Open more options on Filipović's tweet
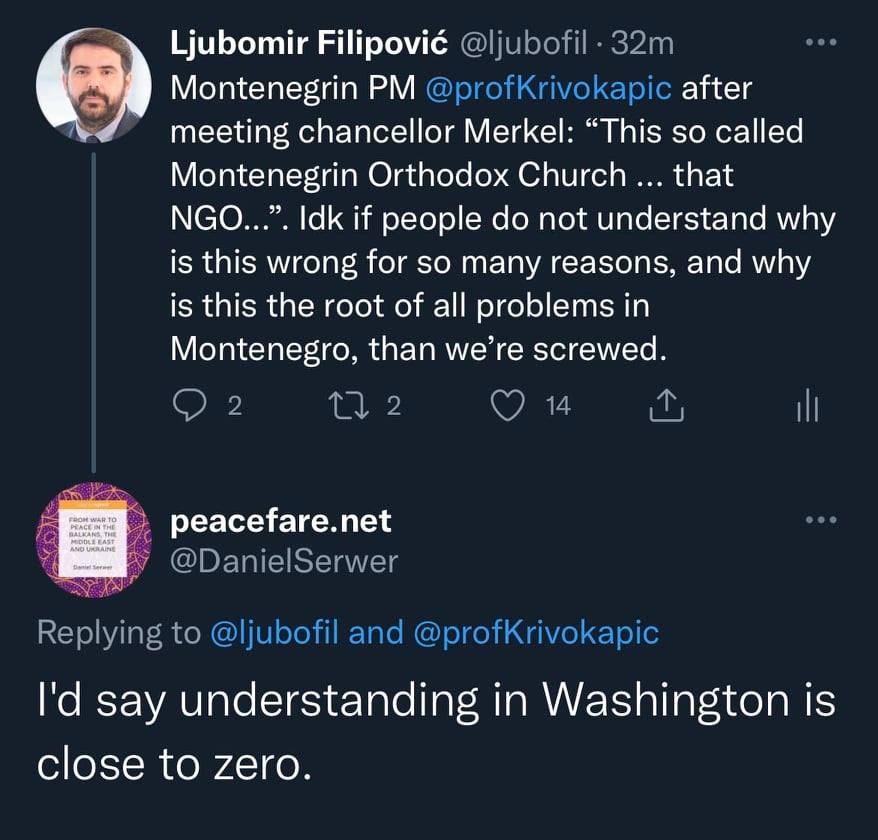The image size is (878, 840). (821, 43)
